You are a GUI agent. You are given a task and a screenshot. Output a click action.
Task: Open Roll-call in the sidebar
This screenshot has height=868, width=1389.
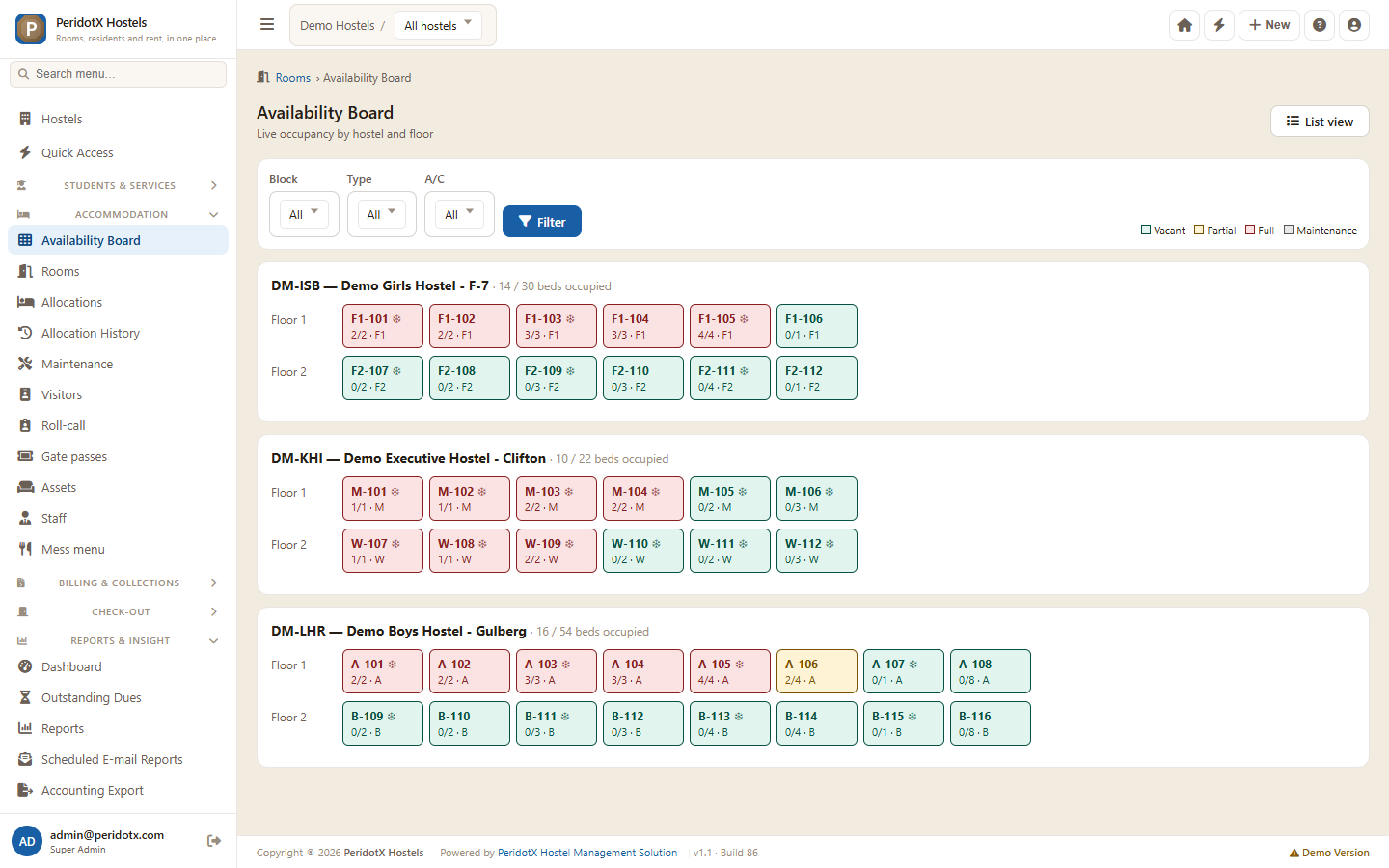click(x=118, y=425)
